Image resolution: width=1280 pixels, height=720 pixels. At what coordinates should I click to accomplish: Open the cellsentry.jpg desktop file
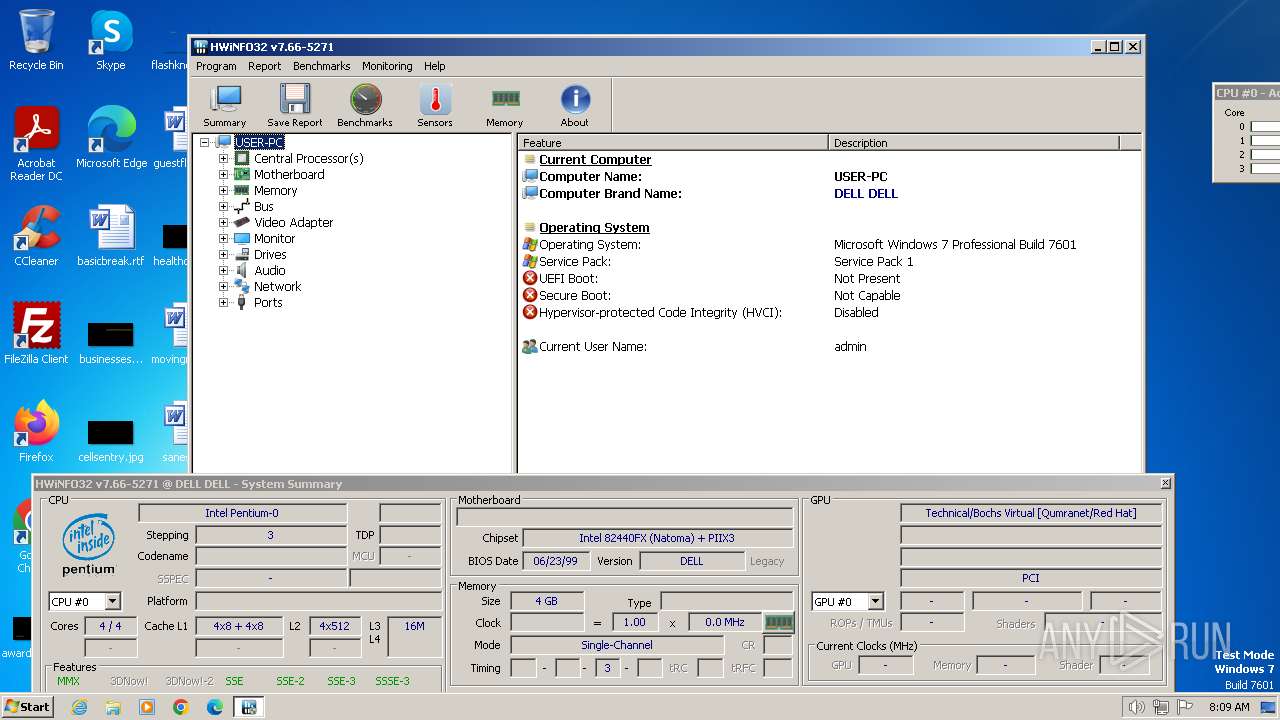110,438
